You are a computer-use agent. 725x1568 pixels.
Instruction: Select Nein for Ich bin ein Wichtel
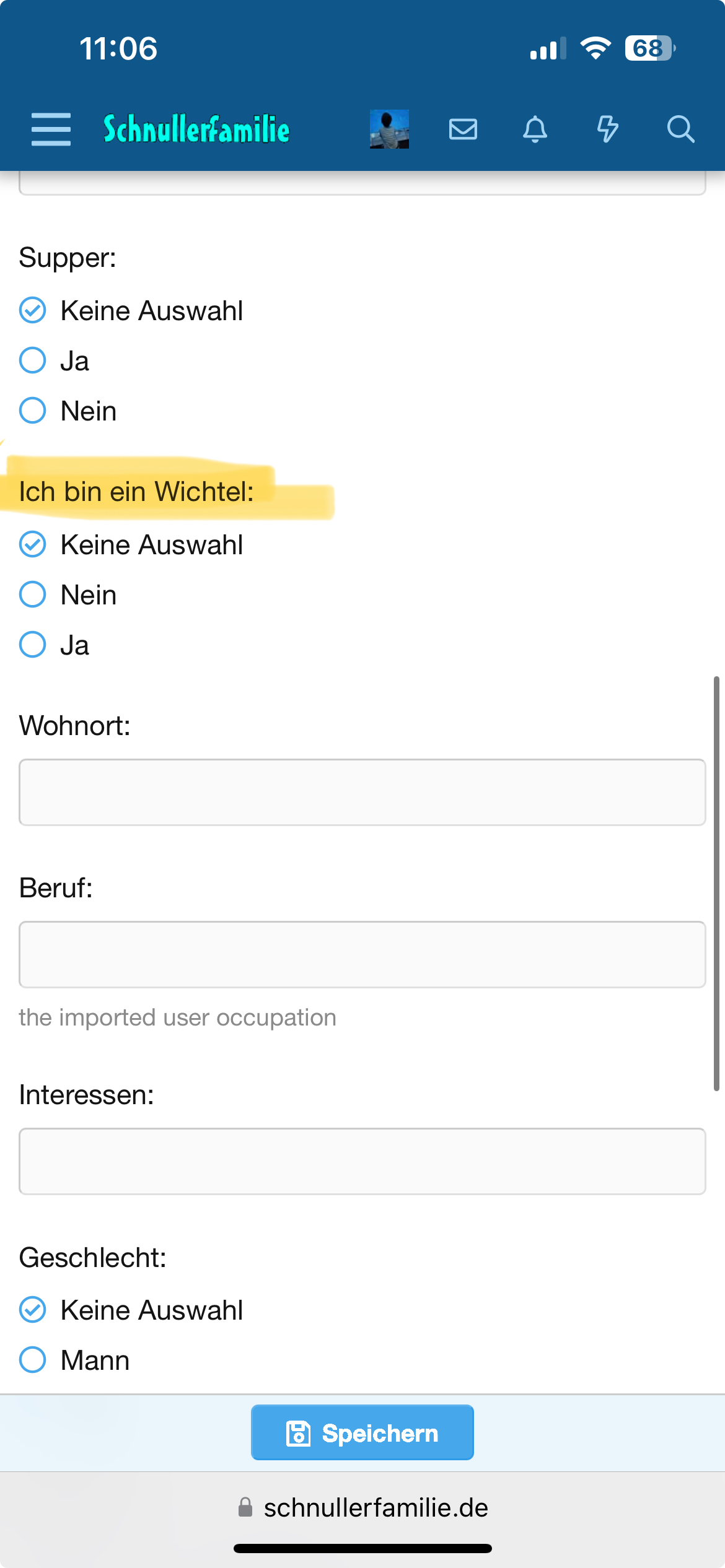coord(33,595)
